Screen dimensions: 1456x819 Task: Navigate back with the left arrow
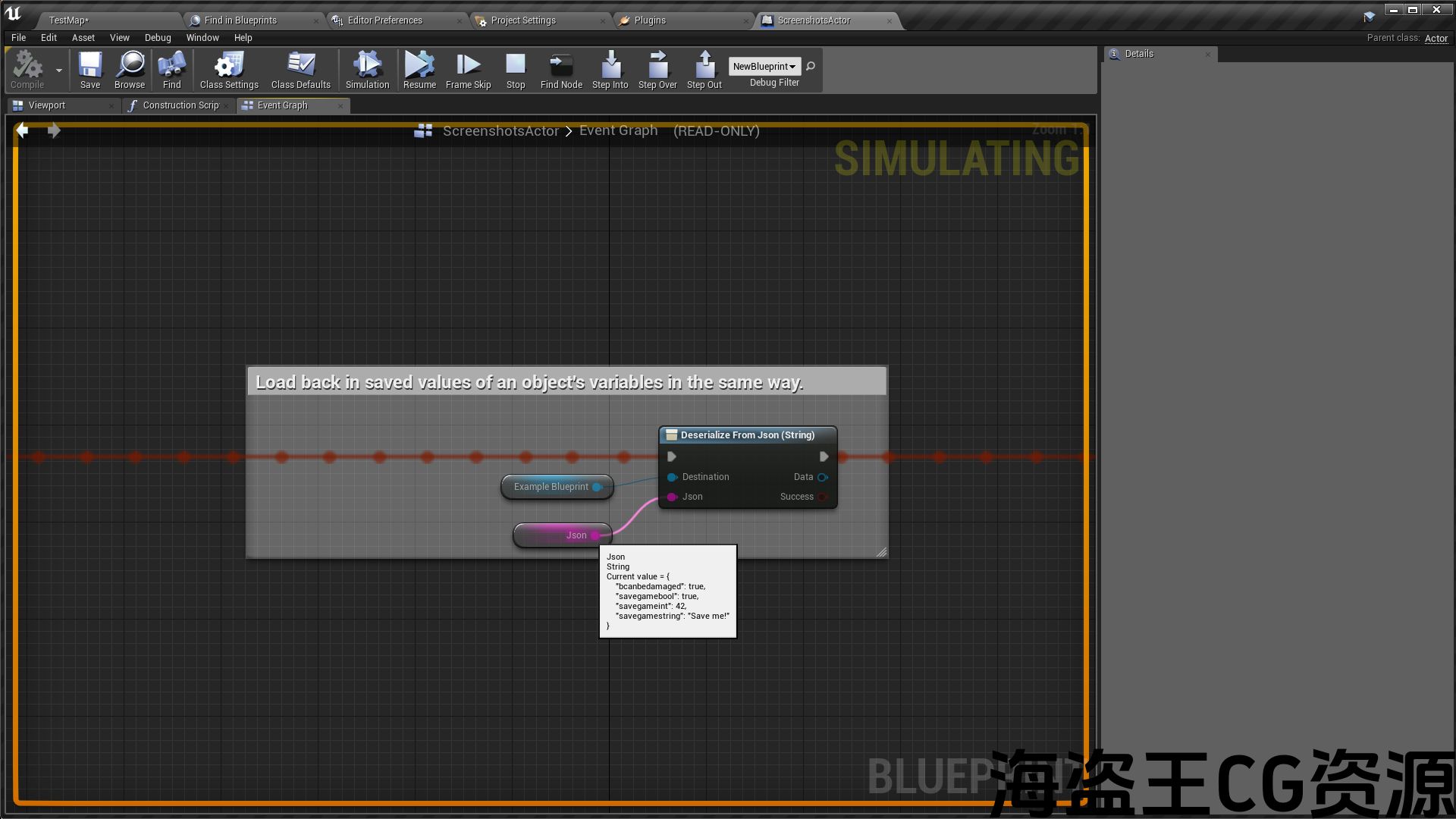tap(23, 131)
